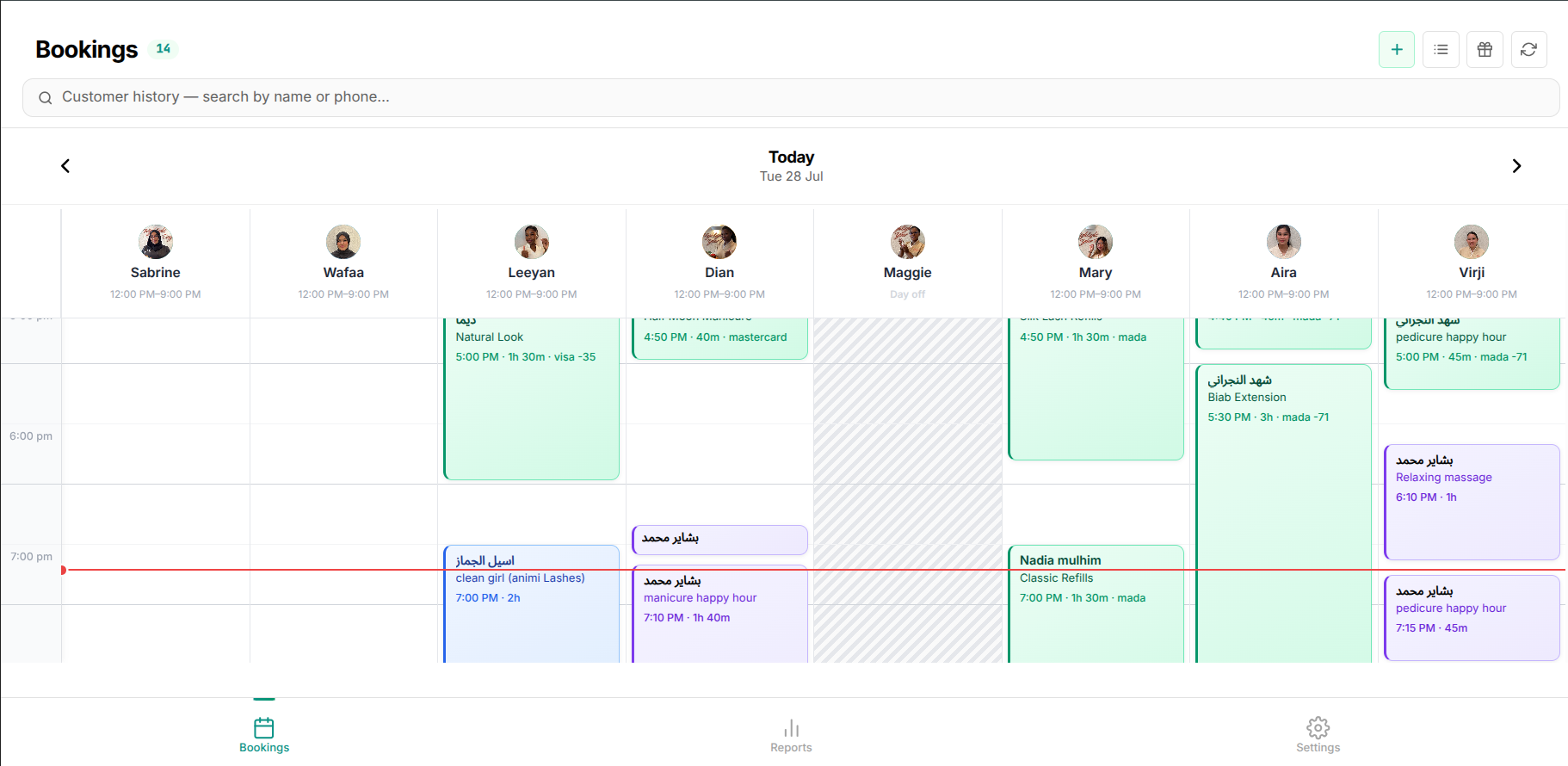This screenshot has height=766, width=1568.
Task: Click the Leeyan staff name
Action: pos(532,273)
